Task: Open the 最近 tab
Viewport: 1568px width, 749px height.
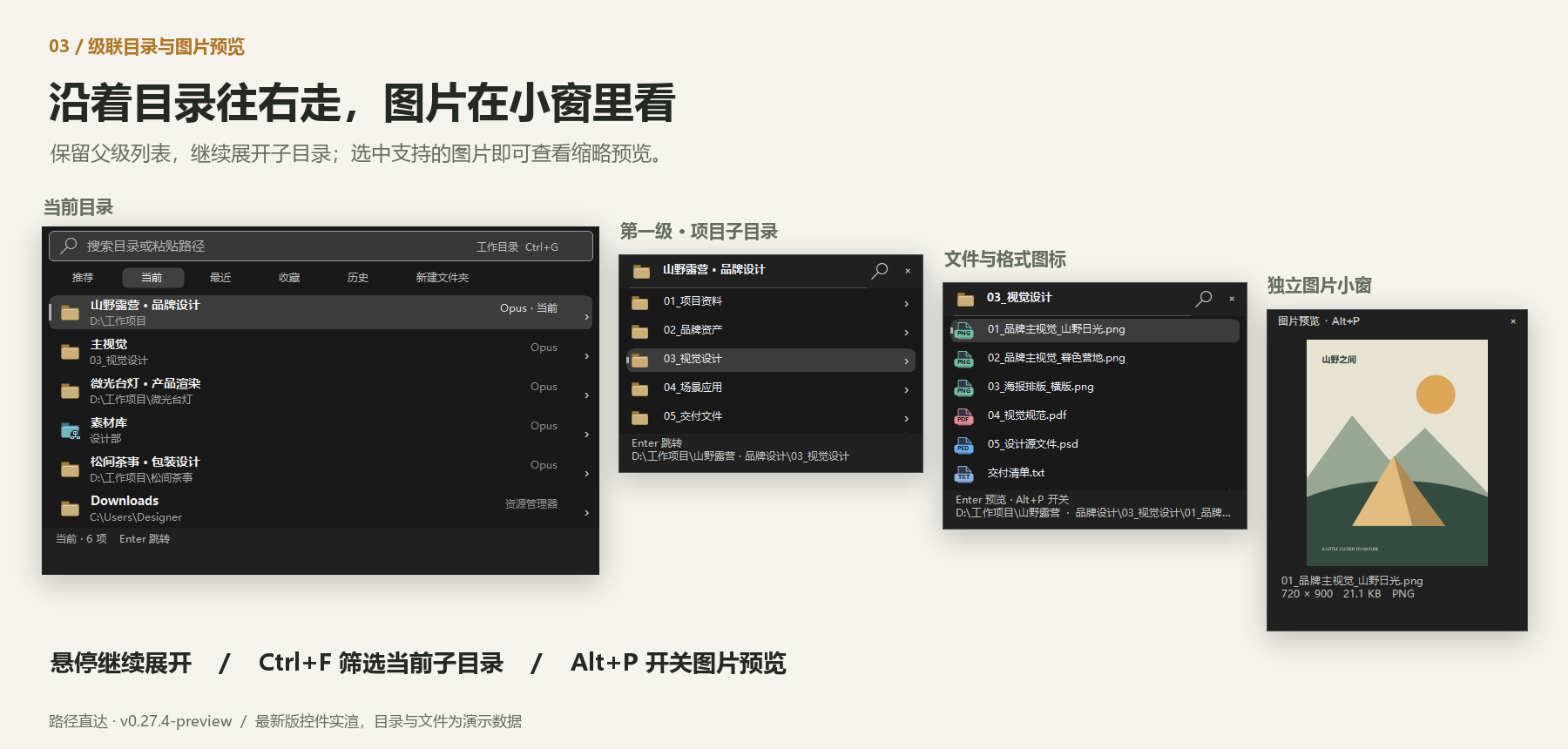Action: point(220,278)
